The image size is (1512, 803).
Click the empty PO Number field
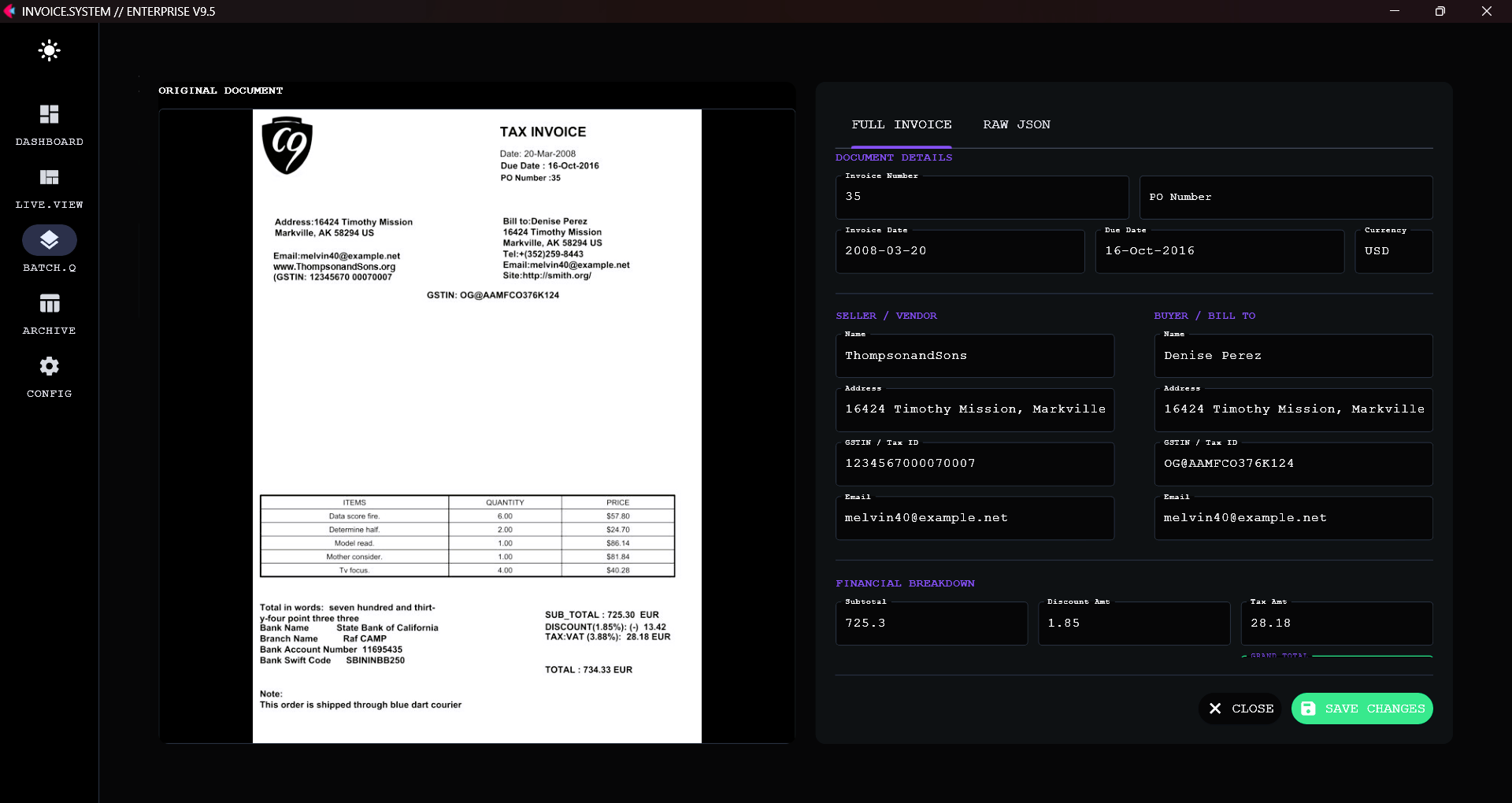1285,197
